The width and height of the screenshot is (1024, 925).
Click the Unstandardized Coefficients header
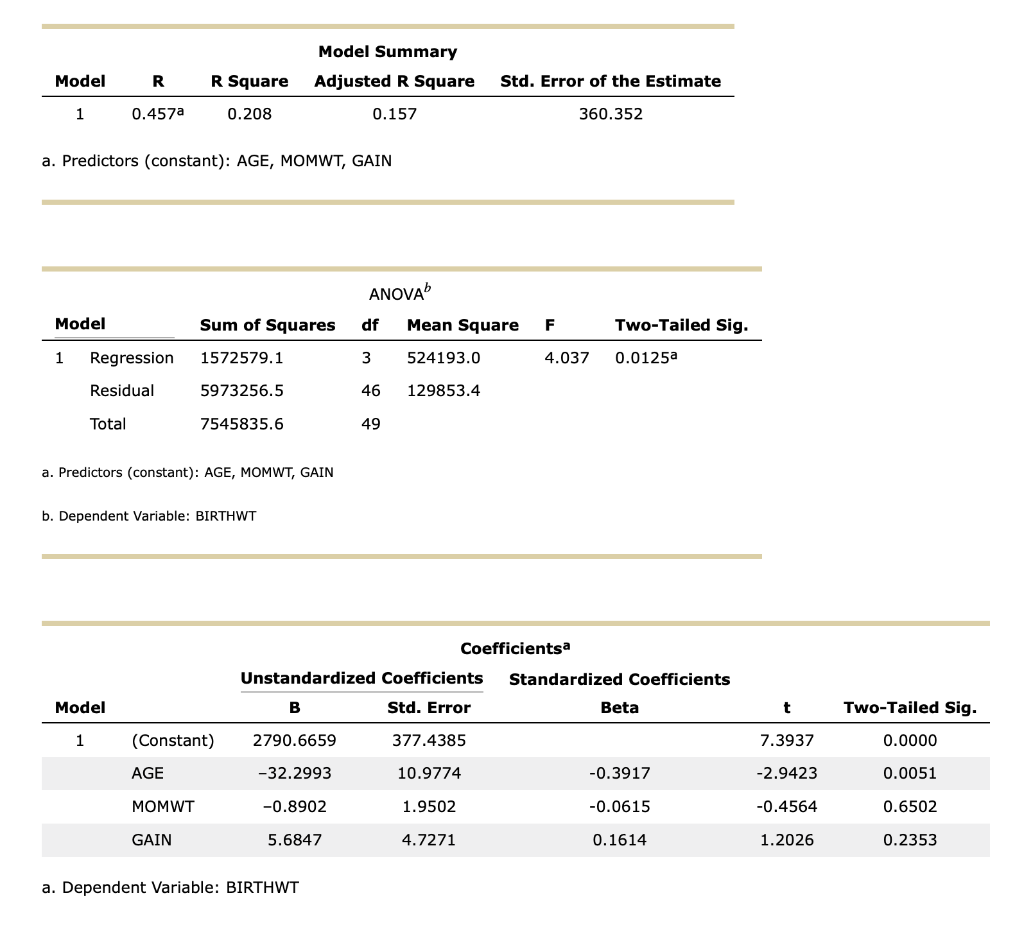coord(362,678)
